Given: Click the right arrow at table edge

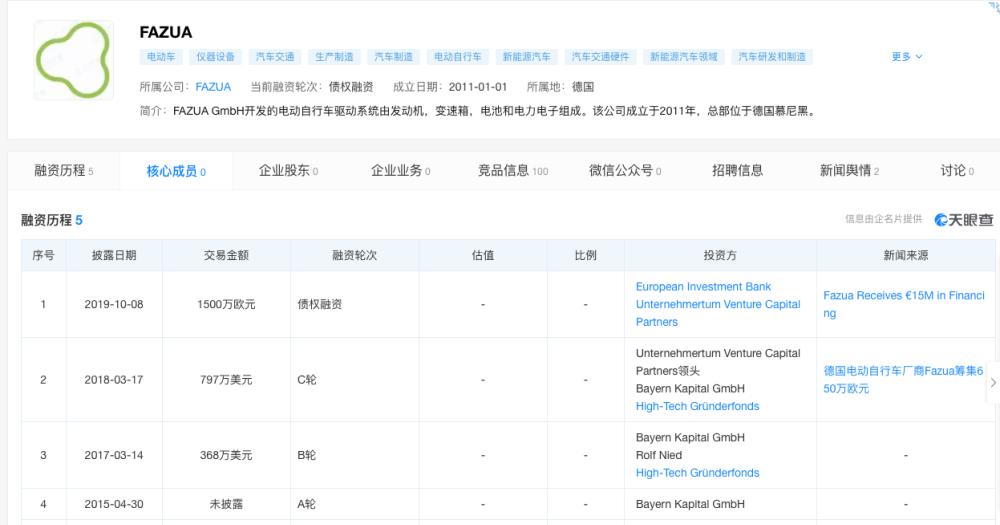Looking at the screenshot, I should pyautogui.click(x=993, y=383).
